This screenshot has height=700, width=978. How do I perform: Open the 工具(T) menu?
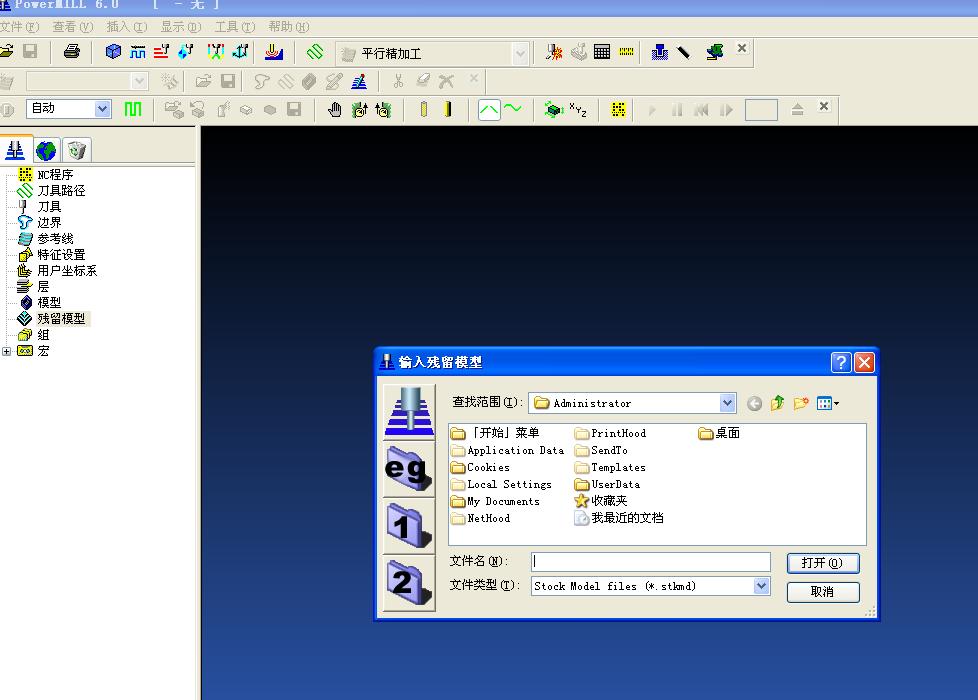click(235, 27)
